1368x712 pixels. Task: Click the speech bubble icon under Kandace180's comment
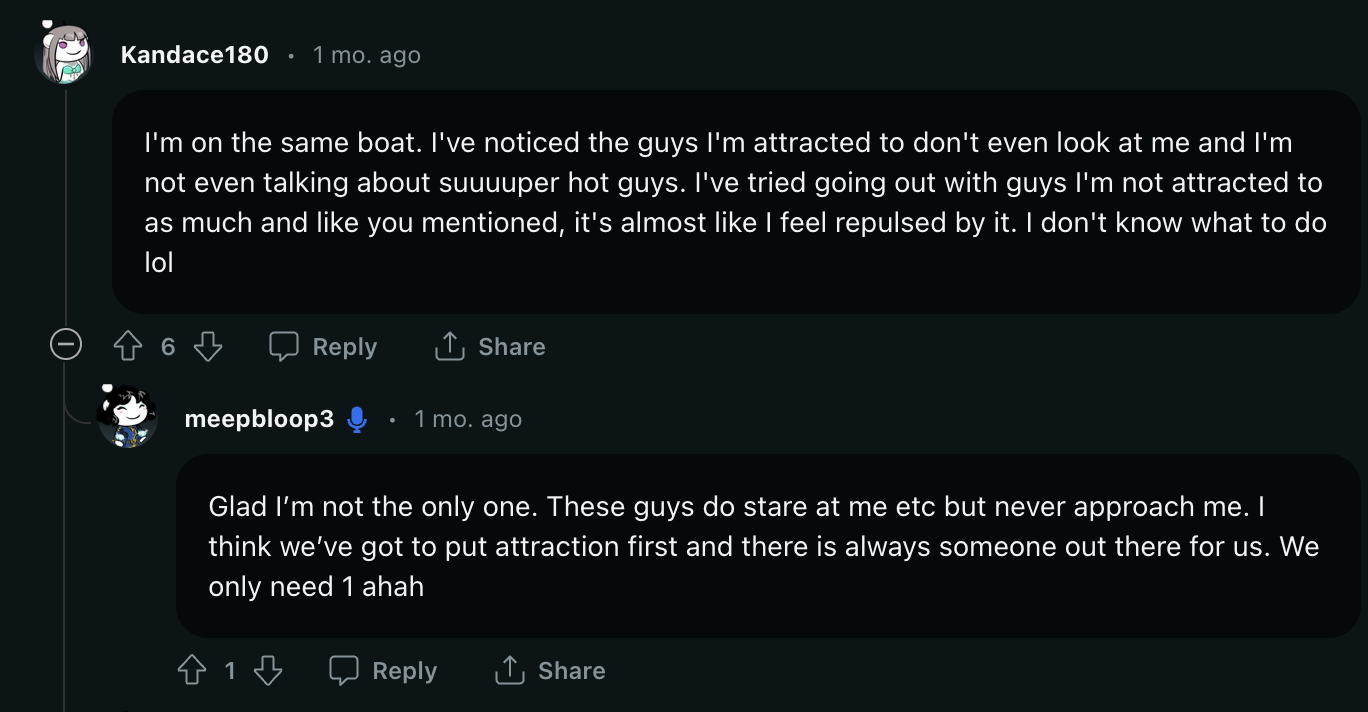tap(284, 347)
